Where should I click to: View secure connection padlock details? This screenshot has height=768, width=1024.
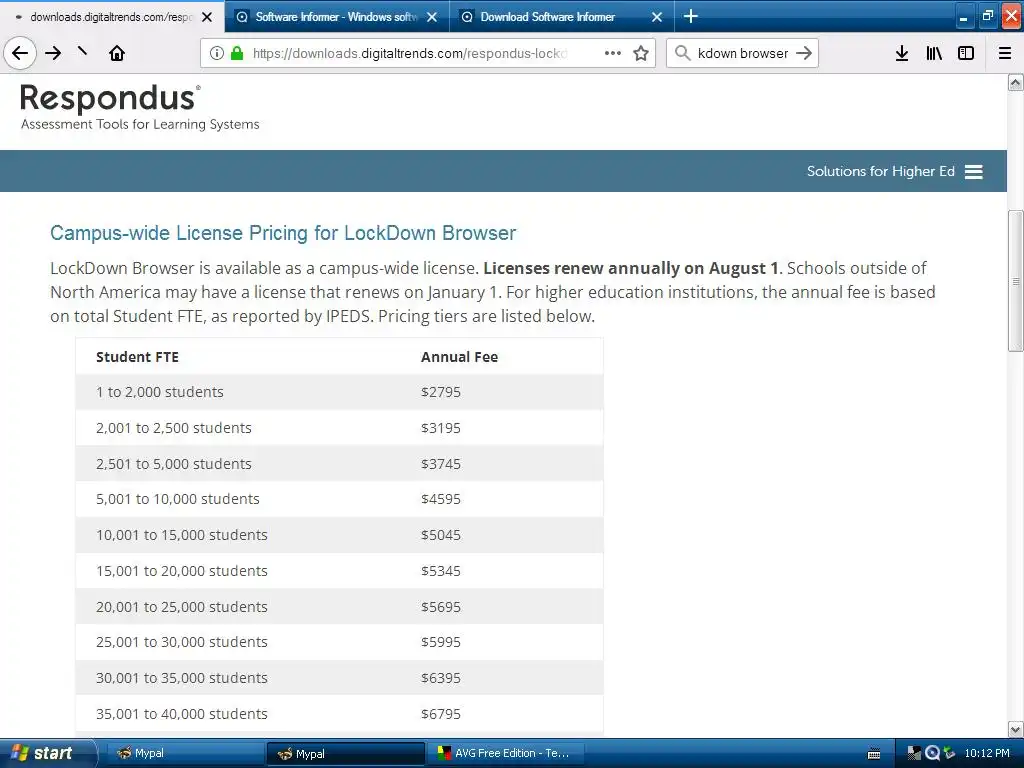pyautogui.click(x=237, y=53)
